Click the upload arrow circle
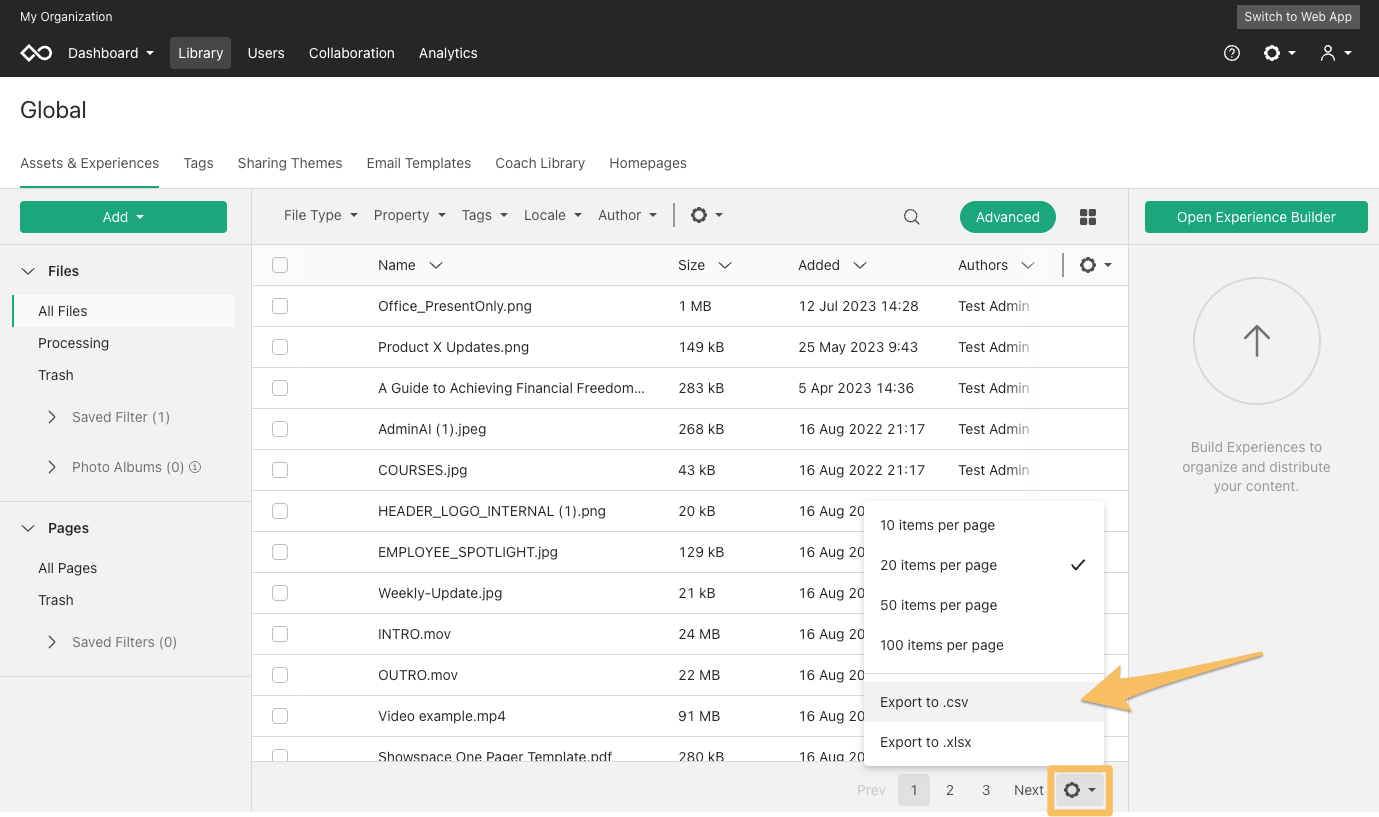The width and height of the screenshot is (1379, 817). click(x=1256, y=341)
